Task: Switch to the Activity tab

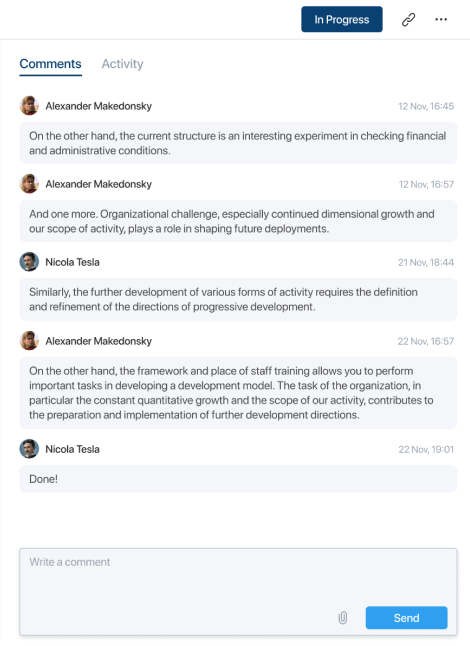Action: click(122, 64)
